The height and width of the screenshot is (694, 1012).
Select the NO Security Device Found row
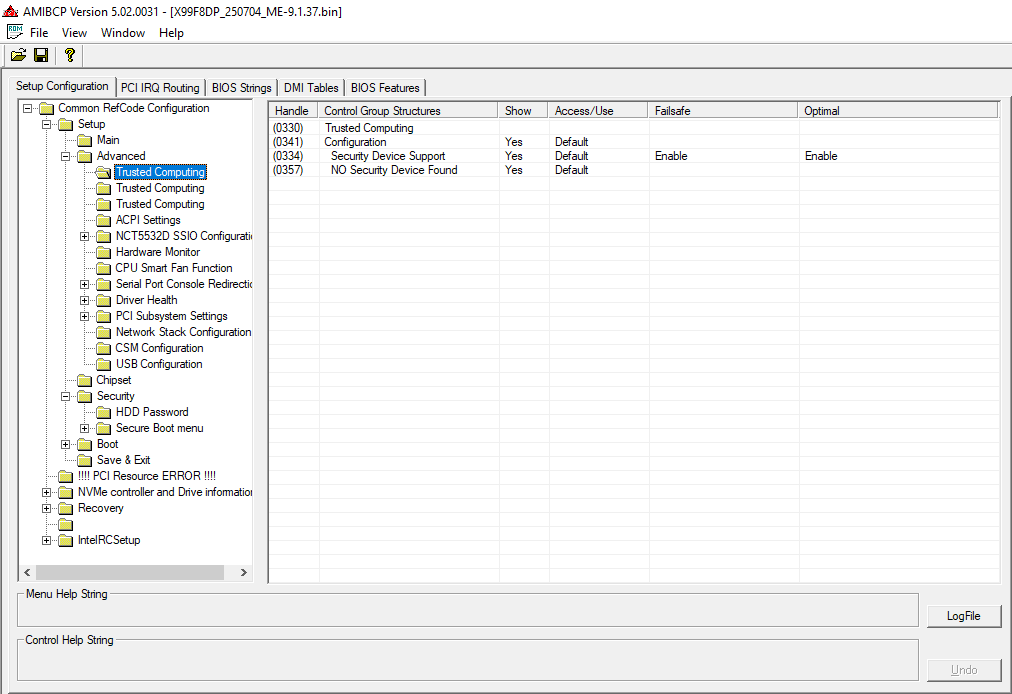point(634,170)
